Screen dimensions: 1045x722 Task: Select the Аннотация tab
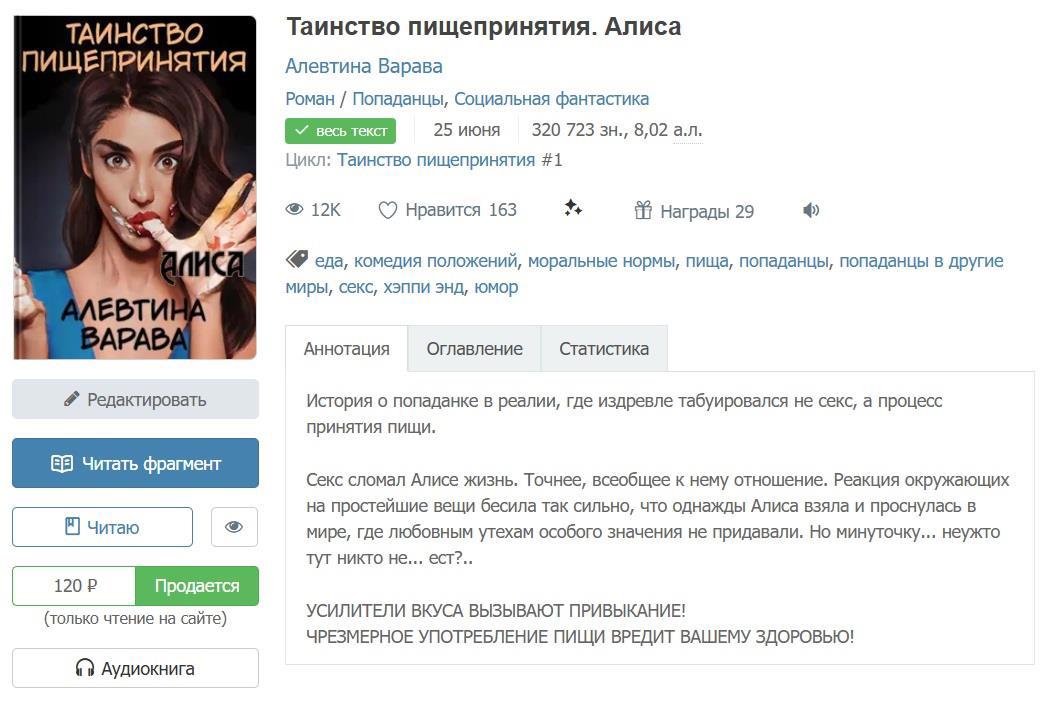[x=347, y=349]
